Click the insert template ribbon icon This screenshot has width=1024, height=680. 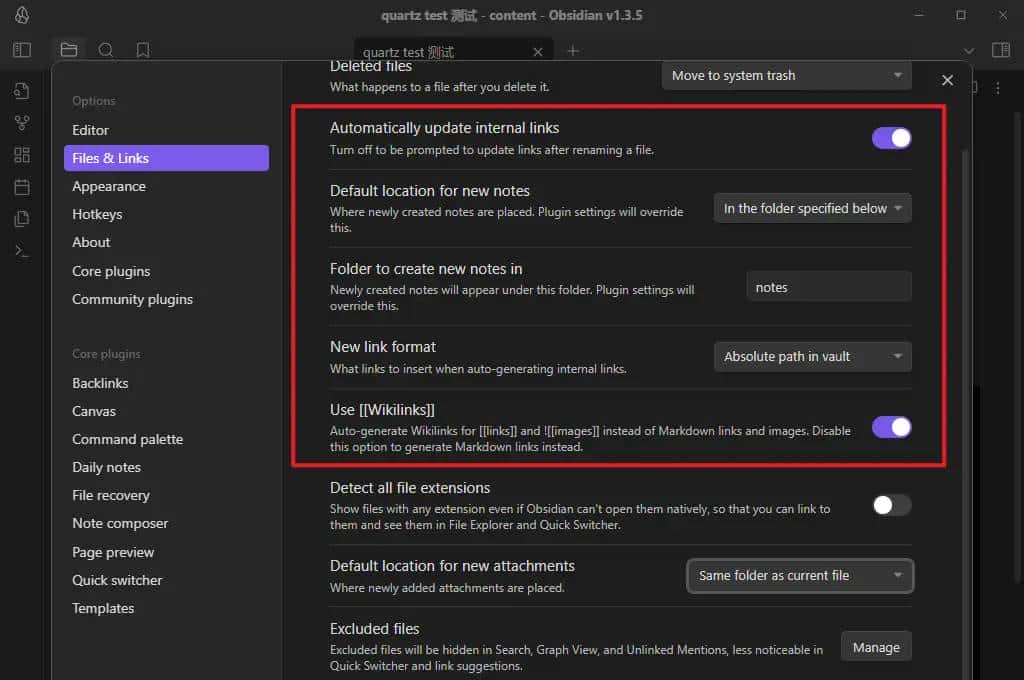(x=22, y=219)
